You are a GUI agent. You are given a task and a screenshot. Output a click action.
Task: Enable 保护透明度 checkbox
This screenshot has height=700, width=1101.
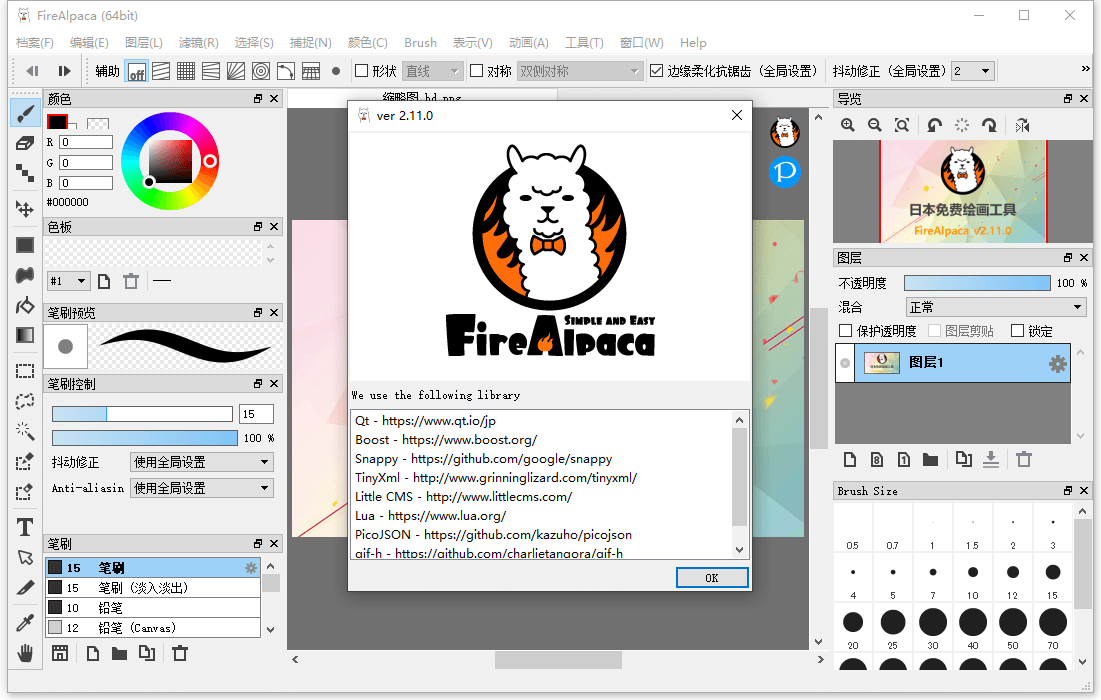coord(845,331)
